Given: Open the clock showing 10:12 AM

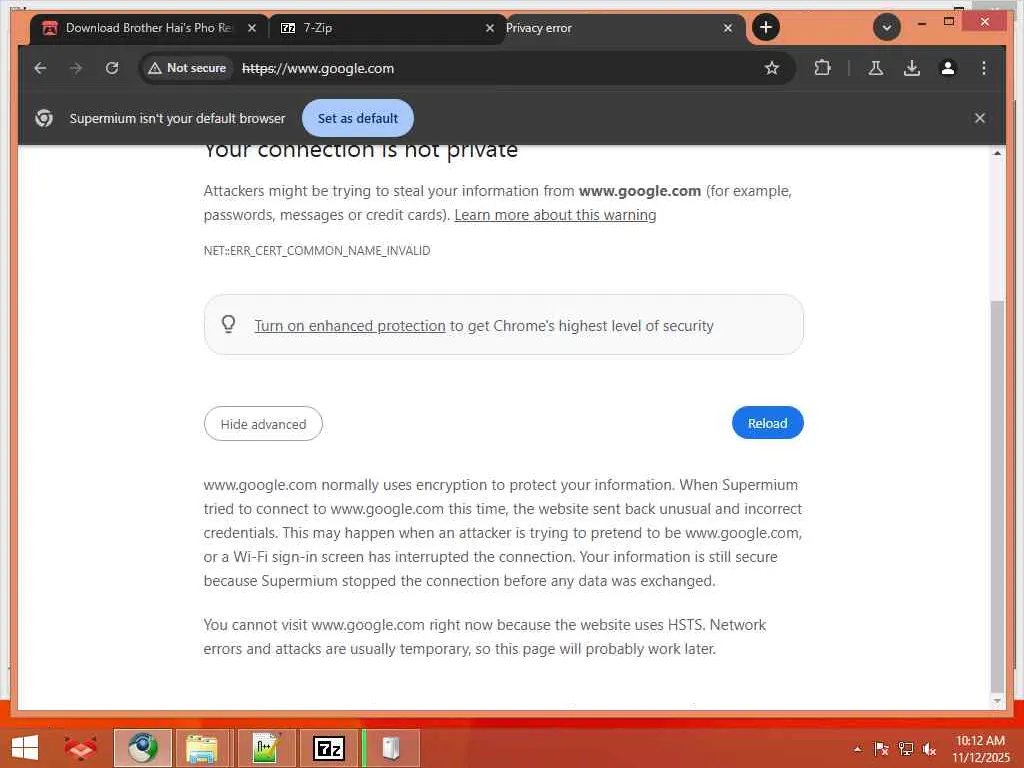Looking at the screenshot, I should point(980,749).
